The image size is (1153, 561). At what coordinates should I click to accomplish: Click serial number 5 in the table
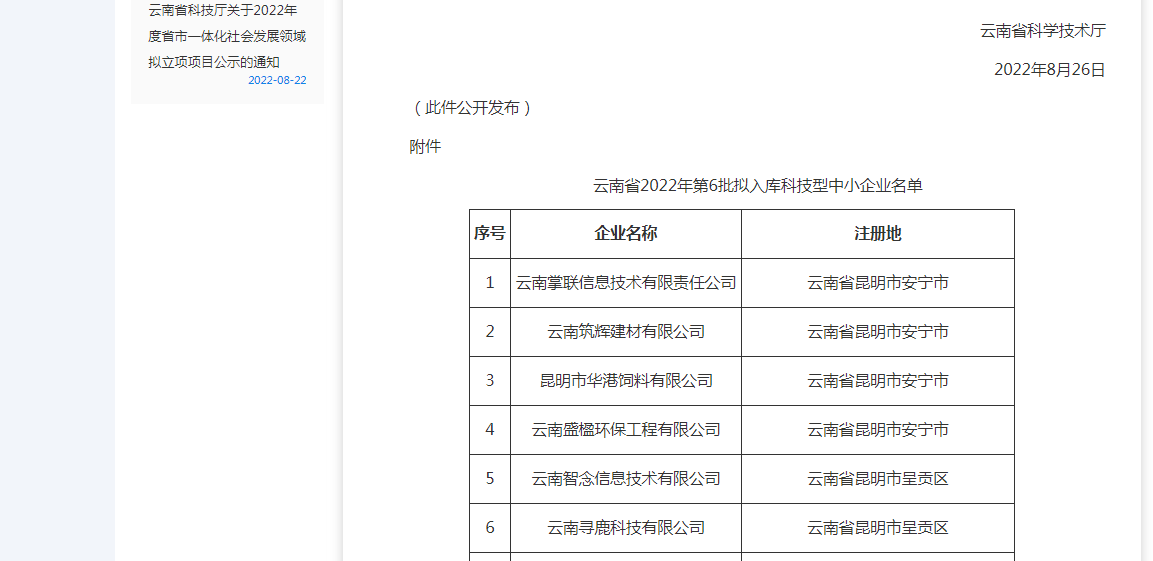tap(490, 479)
